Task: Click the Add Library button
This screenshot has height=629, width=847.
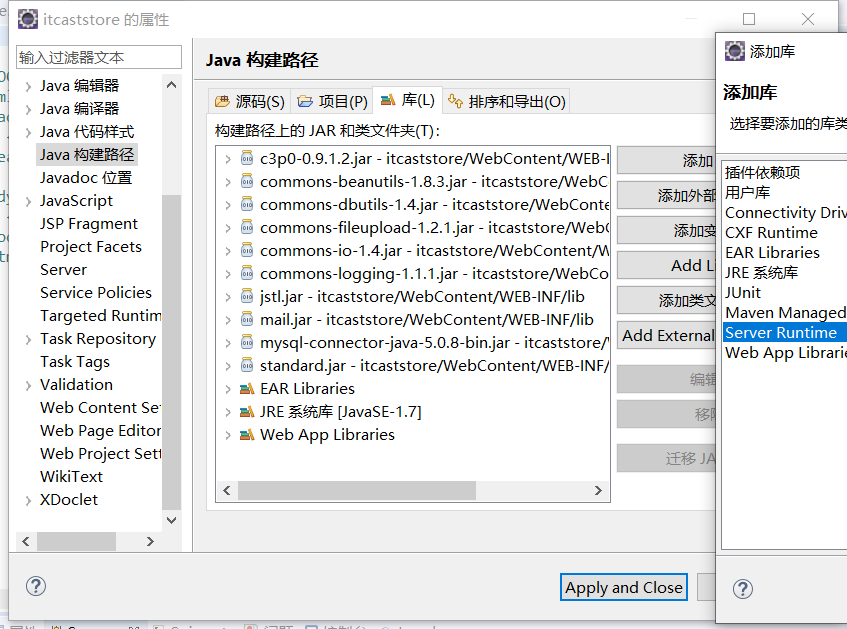Action: tap(666, 265)
